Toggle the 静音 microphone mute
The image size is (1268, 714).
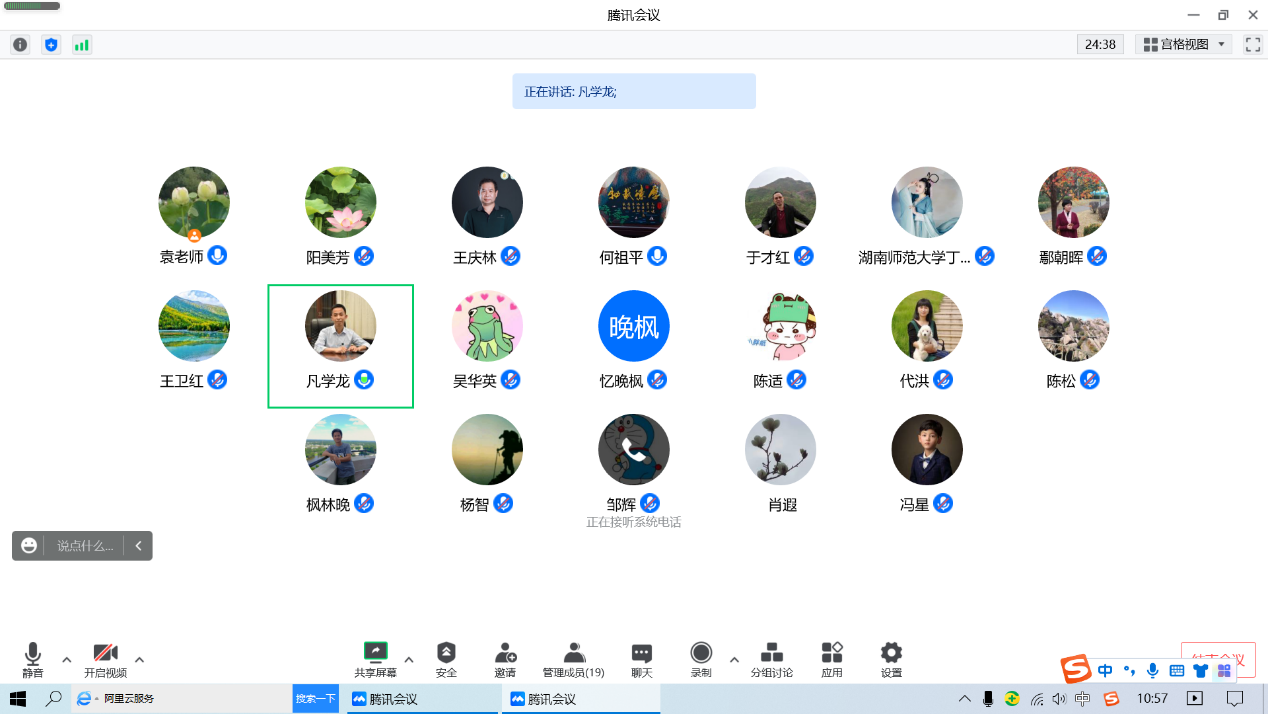[x=33, y=659]
